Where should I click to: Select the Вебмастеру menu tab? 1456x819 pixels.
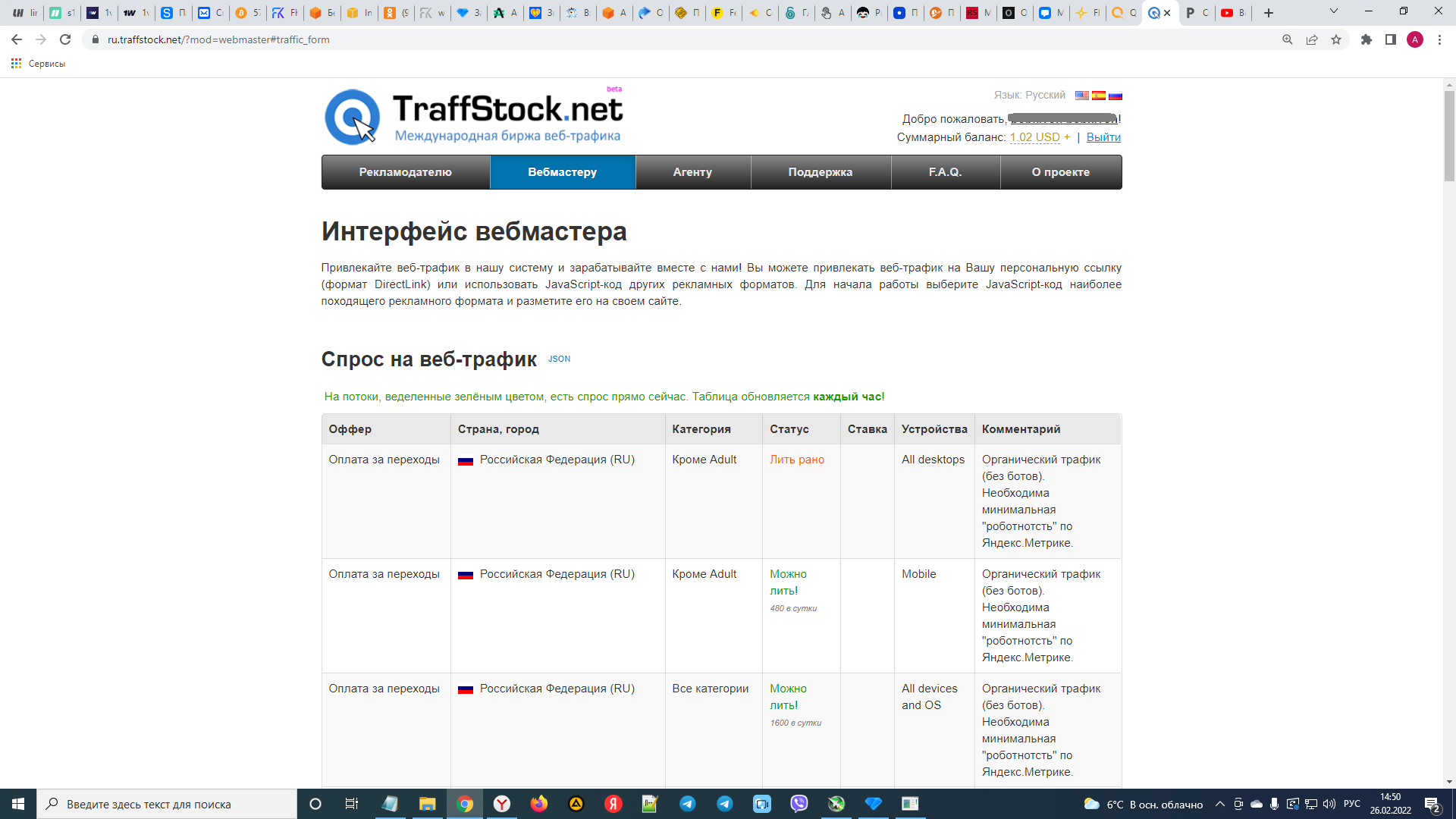point(563,172)
